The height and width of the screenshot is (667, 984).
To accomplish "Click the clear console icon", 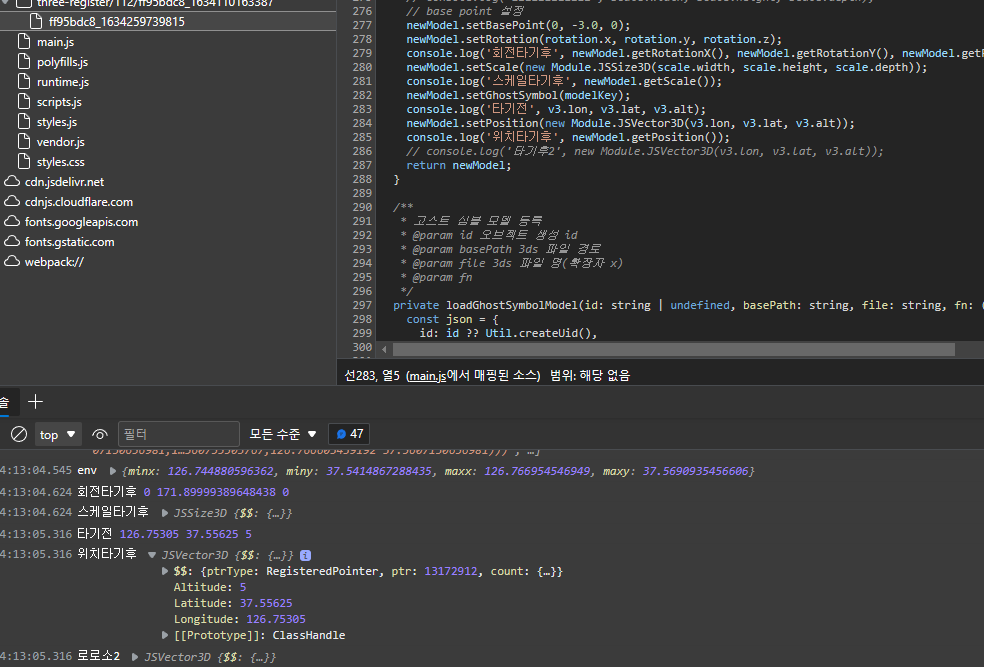I will coord(18,434).
